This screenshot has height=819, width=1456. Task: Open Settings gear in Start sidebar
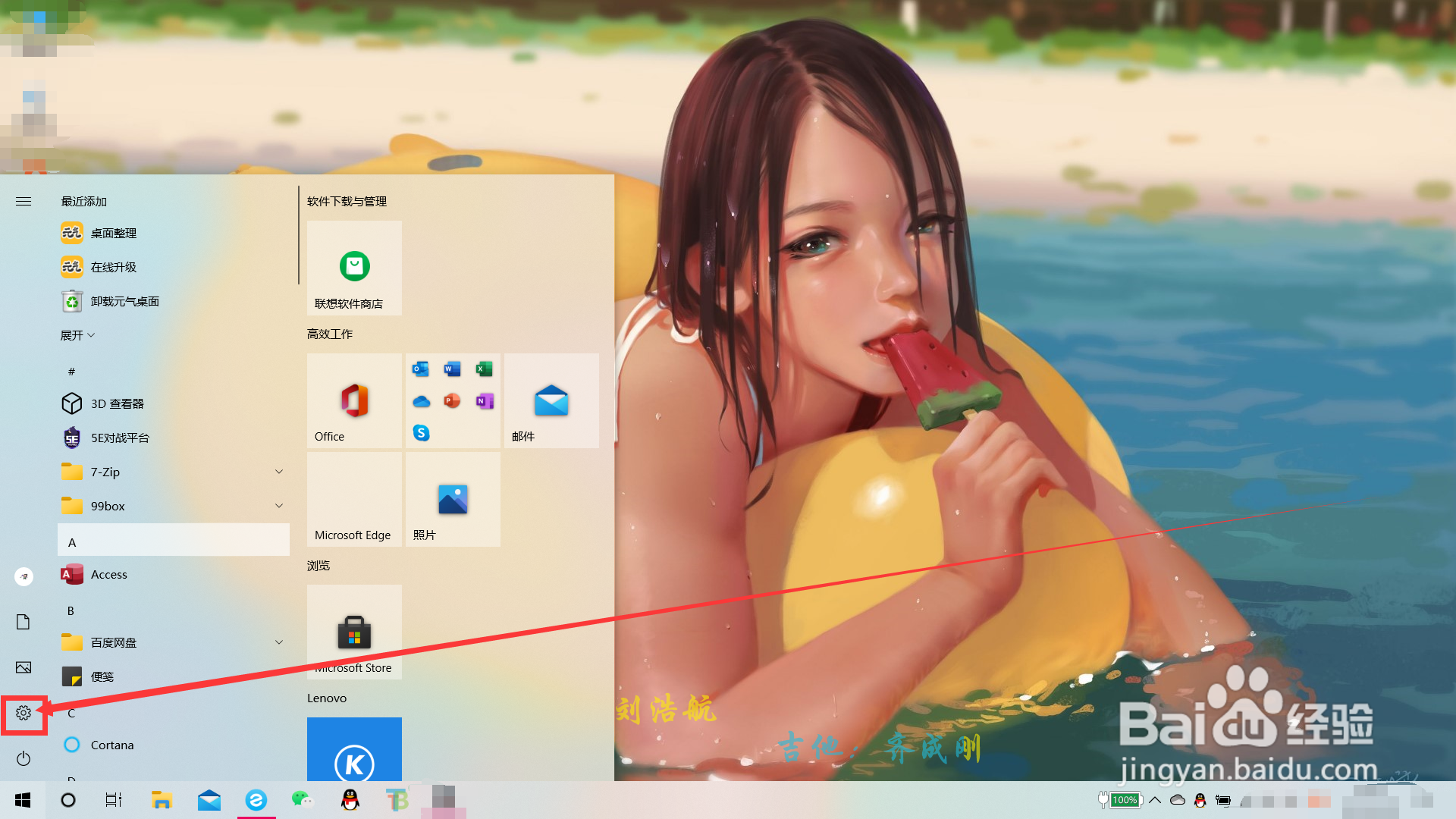[x=24, y=713]
